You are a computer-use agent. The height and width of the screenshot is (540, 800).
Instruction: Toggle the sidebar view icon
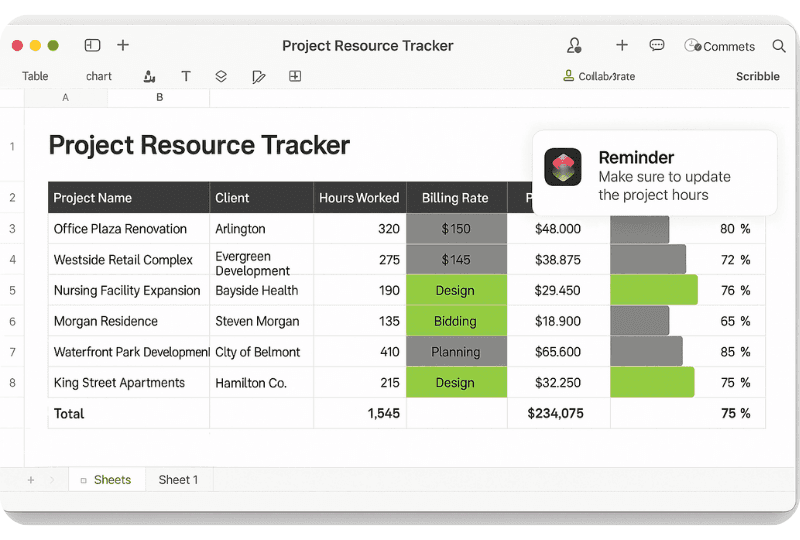point(92,45)
